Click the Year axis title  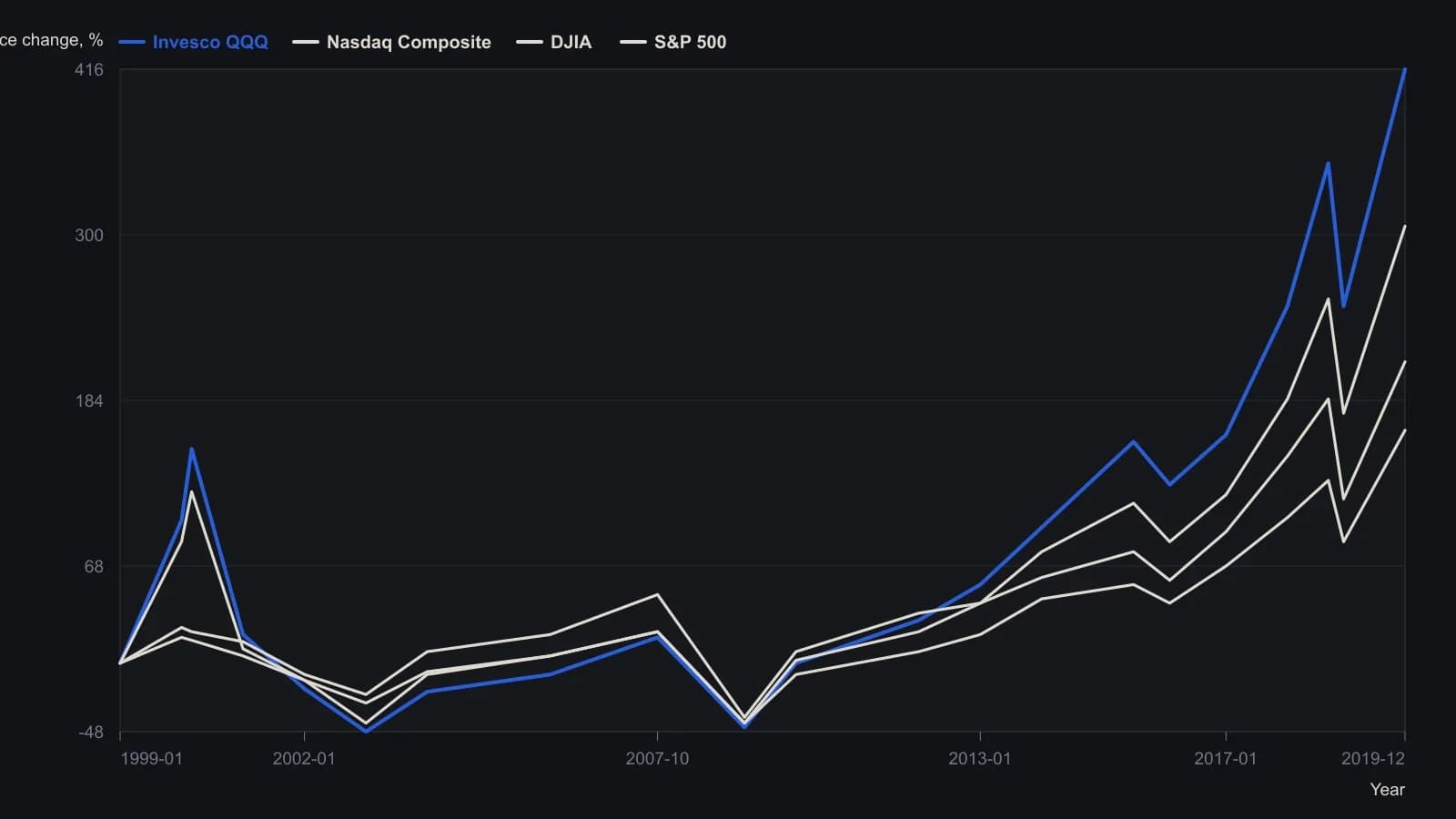click(x=1388, y=790)
